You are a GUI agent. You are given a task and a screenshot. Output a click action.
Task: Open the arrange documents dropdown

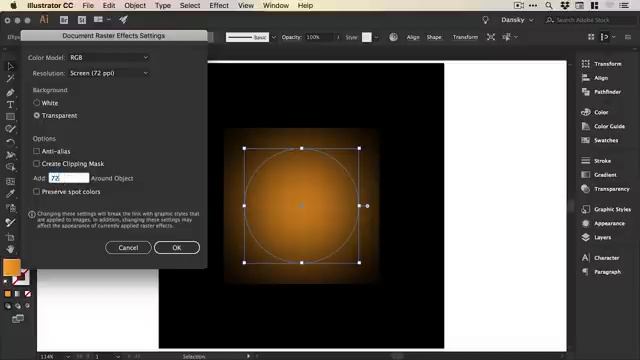click(102, 19)
